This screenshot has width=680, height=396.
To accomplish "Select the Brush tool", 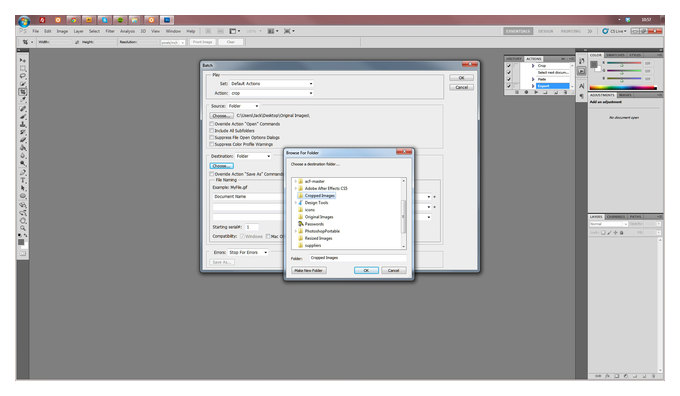I will coord(23,117).
